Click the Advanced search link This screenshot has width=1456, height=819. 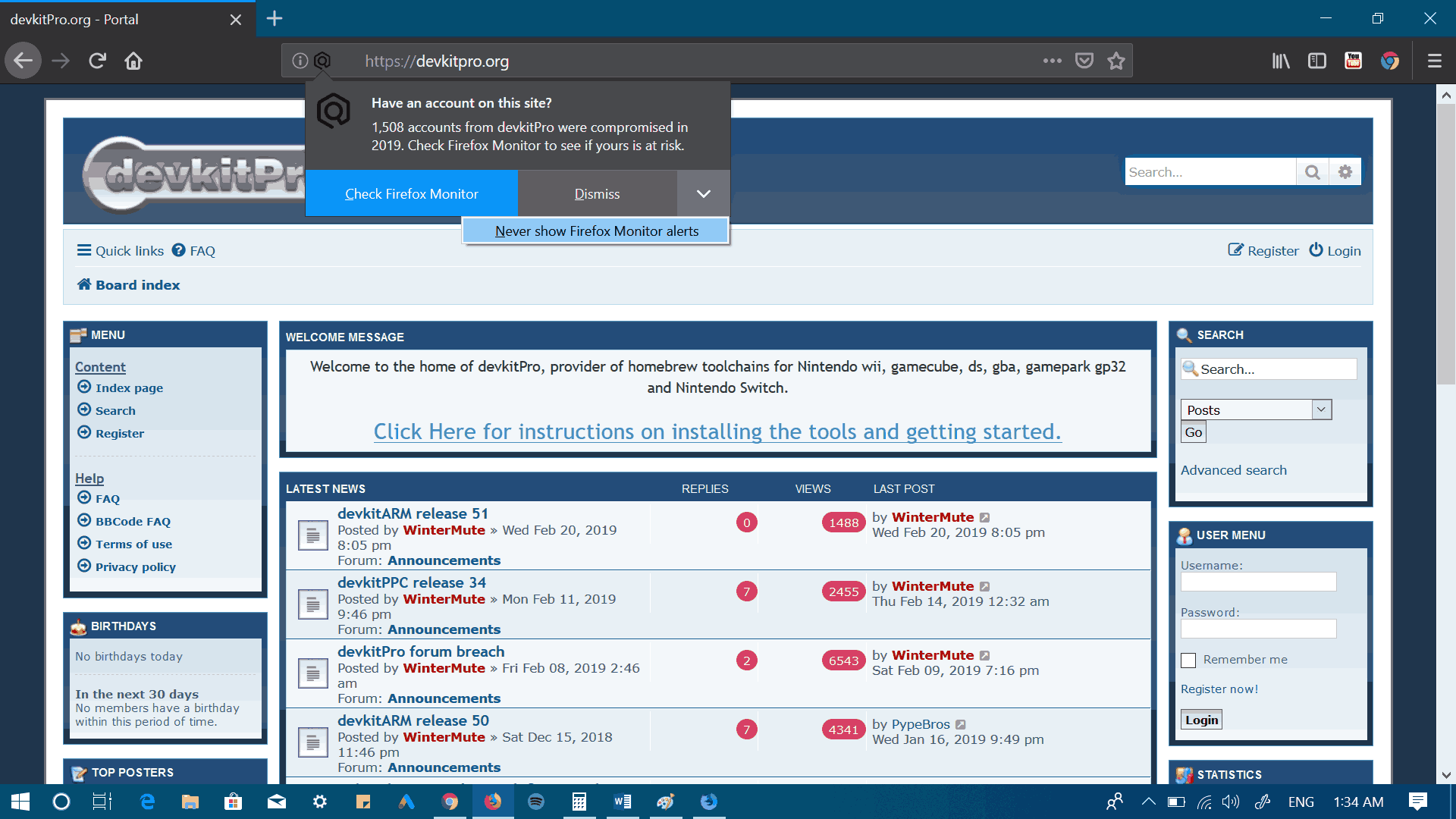(1233, 469)
